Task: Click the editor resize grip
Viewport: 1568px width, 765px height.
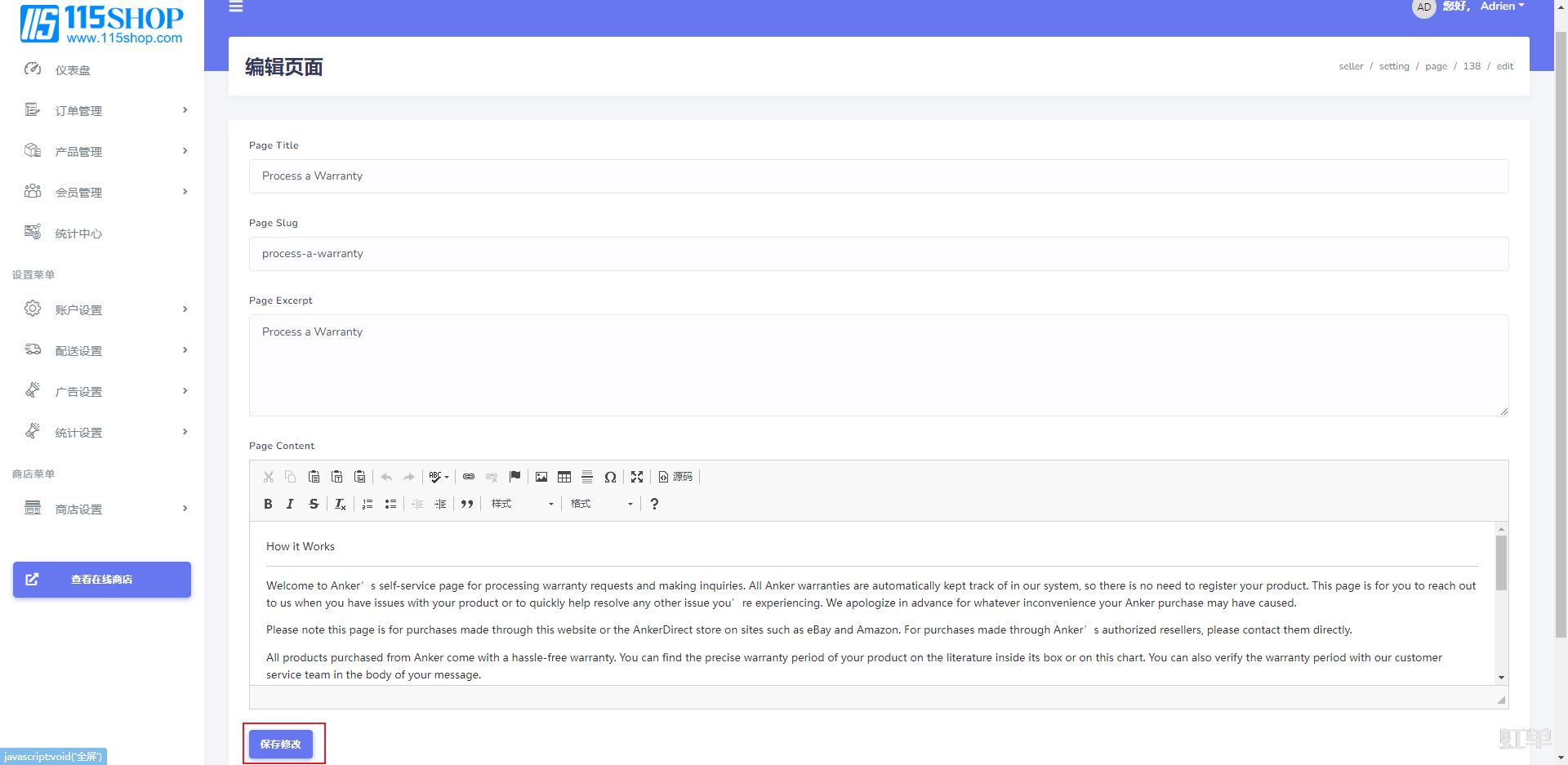Action: (1501, 700)
